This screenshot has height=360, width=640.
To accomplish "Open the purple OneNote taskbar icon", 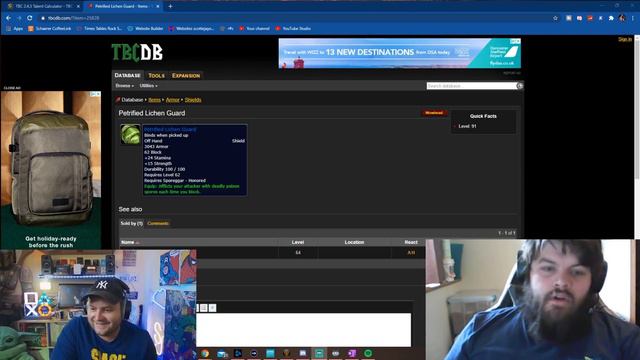I will (352, 353).
